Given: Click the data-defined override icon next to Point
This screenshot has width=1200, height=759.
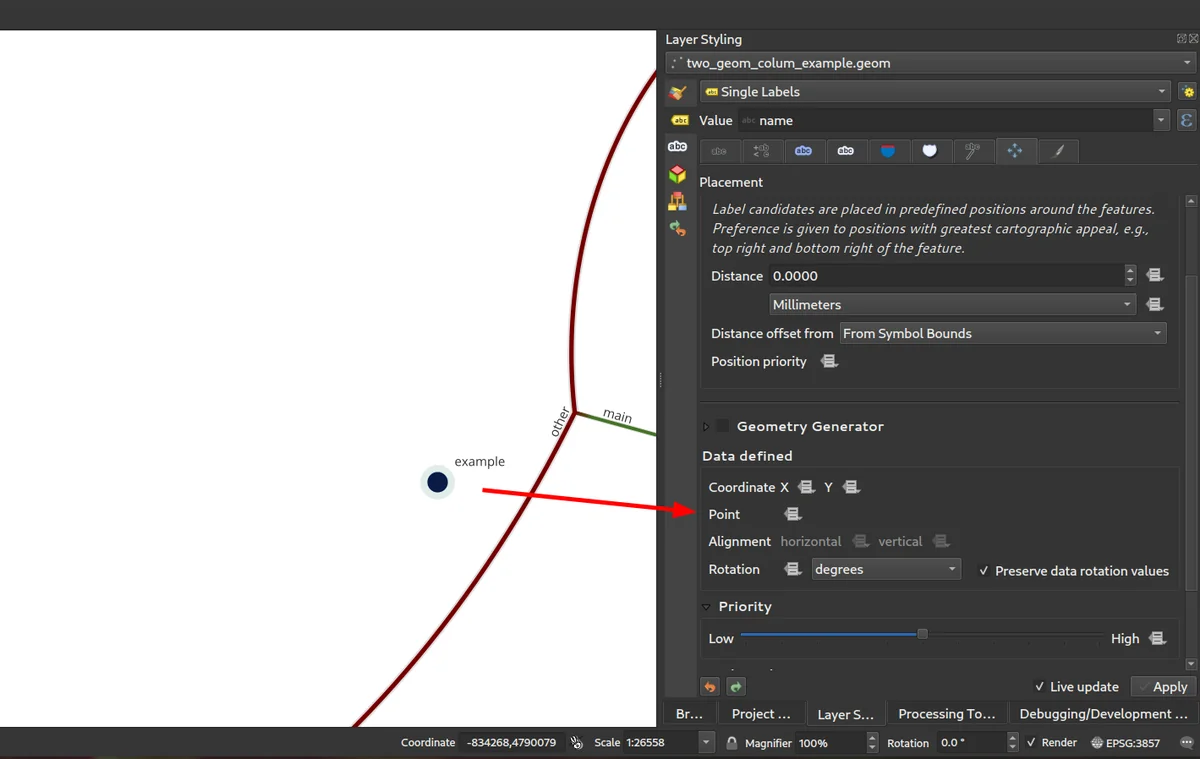Looking at the screenshot, I should pyautogui.click(x=793, y=514).
